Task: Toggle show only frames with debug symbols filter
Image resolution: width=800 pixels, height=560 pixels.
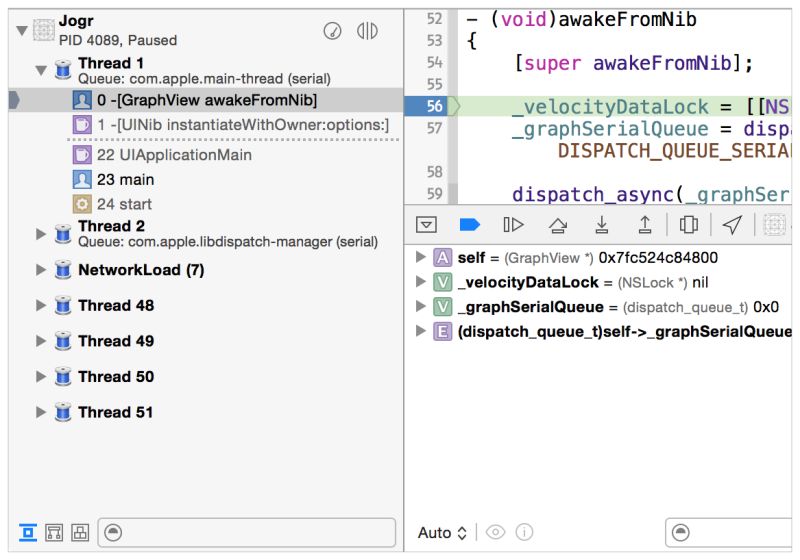Action: 54,532
